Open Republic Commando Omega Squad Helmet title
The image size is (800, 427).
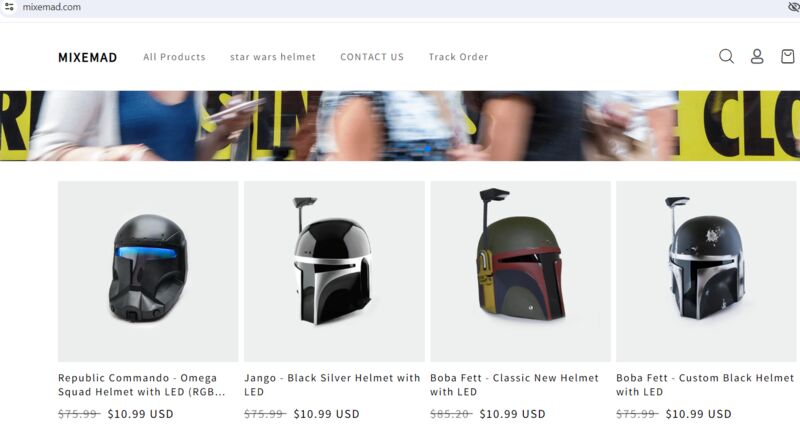click(x=141, y=385)
